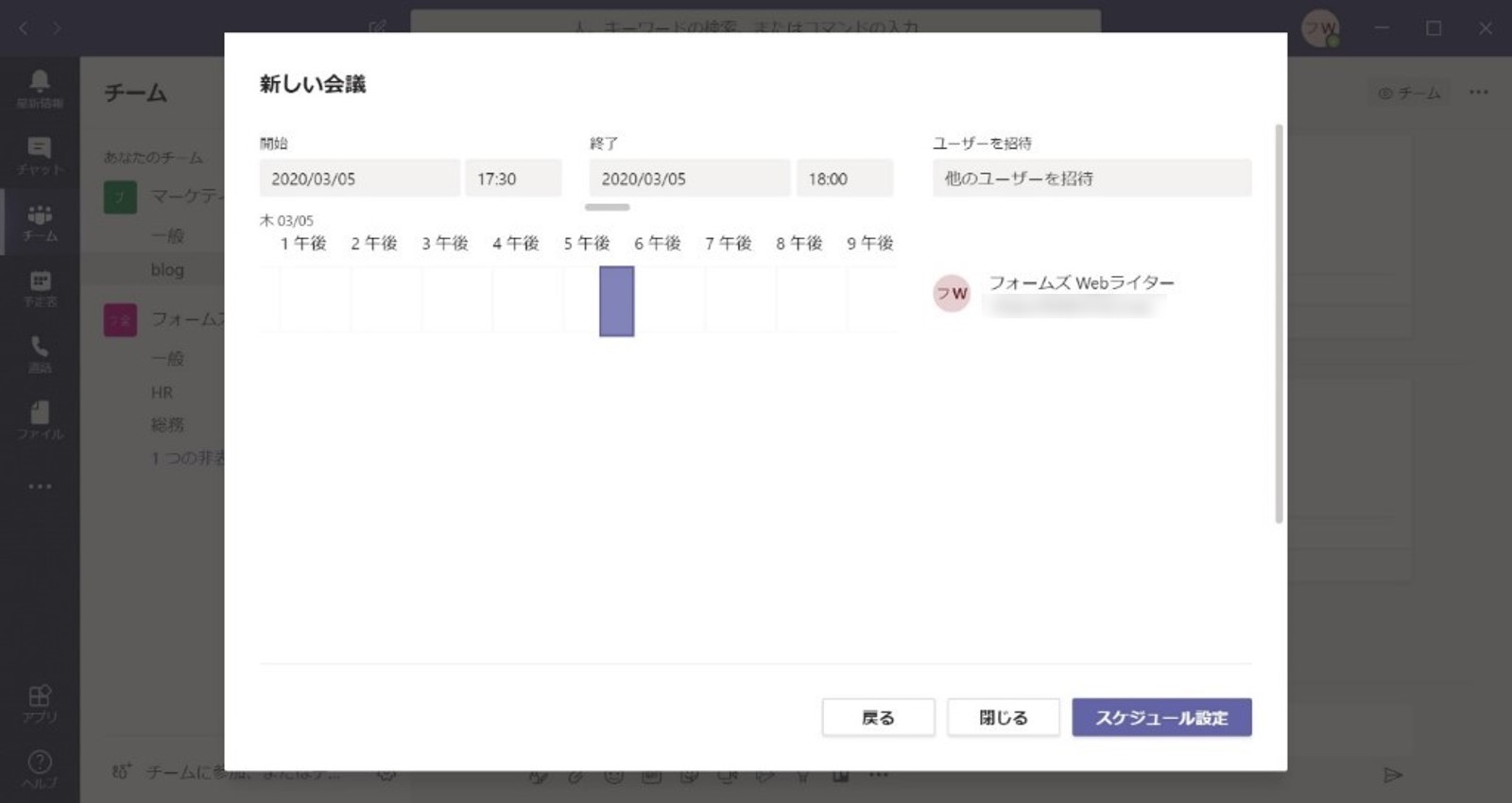Select Teams icon in left sidebar
Image resolution: width=1512 pixels, height=803 pixels.
click(x=40, y=222)
